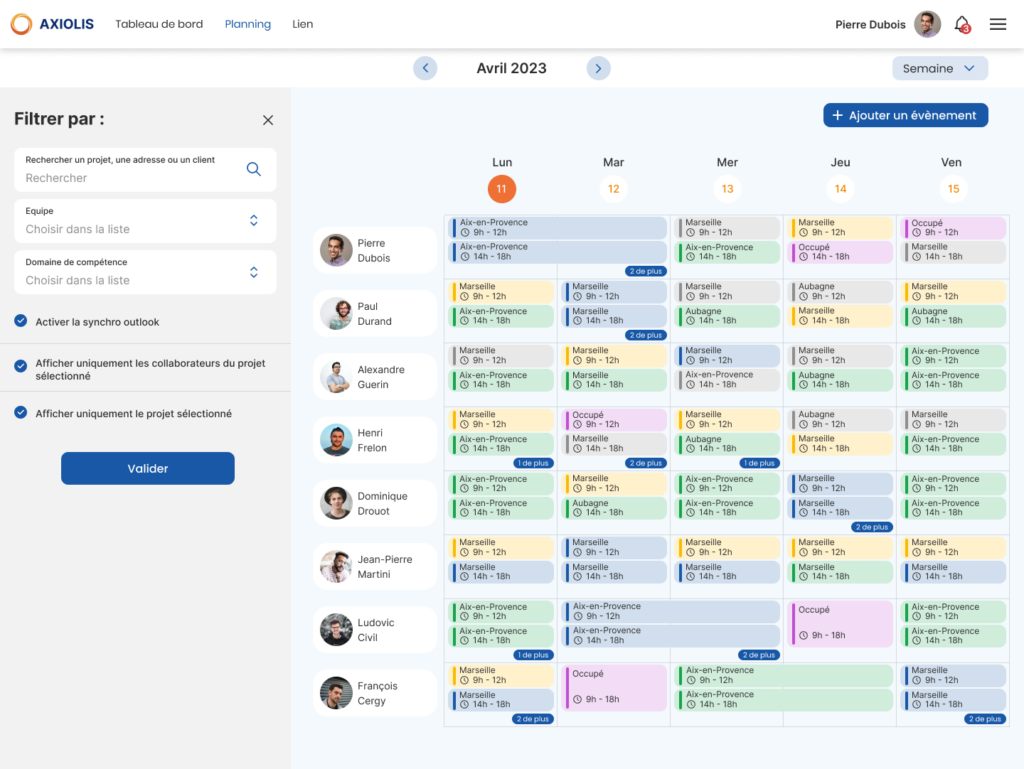Screen dimensions: 1024x769
Task: Expand François Cergy Monday '2 de plus'
Action: tap(533, 719)
